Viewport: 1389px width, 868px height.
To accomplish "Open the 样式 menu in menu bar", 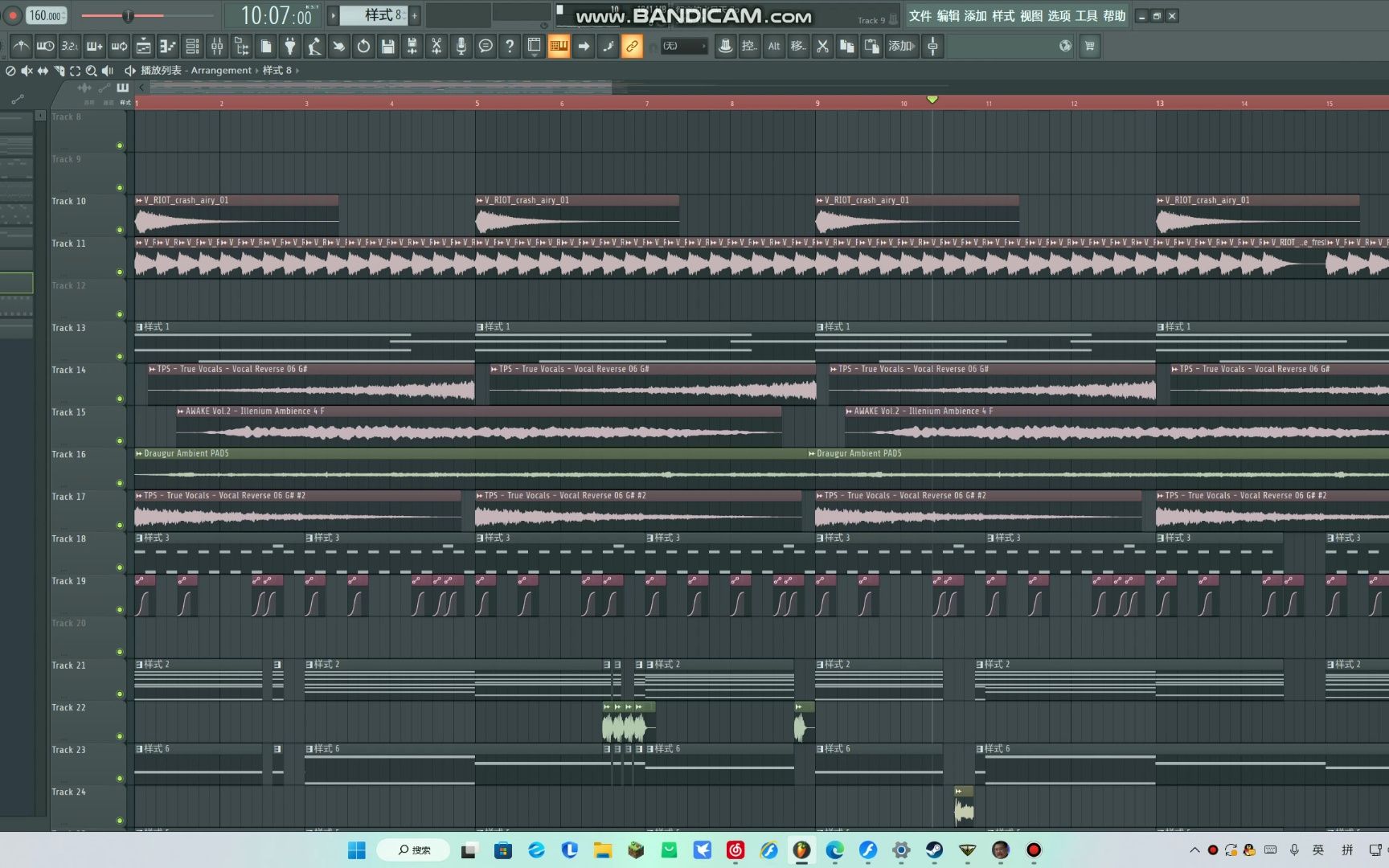I will coord(1003,16).
